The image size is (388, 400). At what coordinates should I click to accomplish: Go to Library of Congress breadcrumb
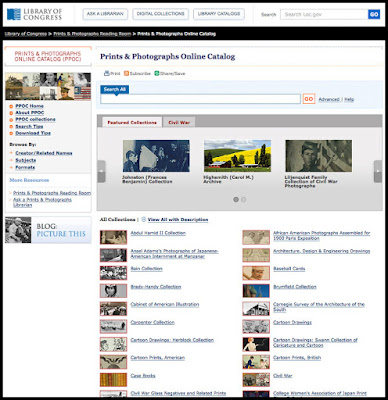[x=26, y=34]
